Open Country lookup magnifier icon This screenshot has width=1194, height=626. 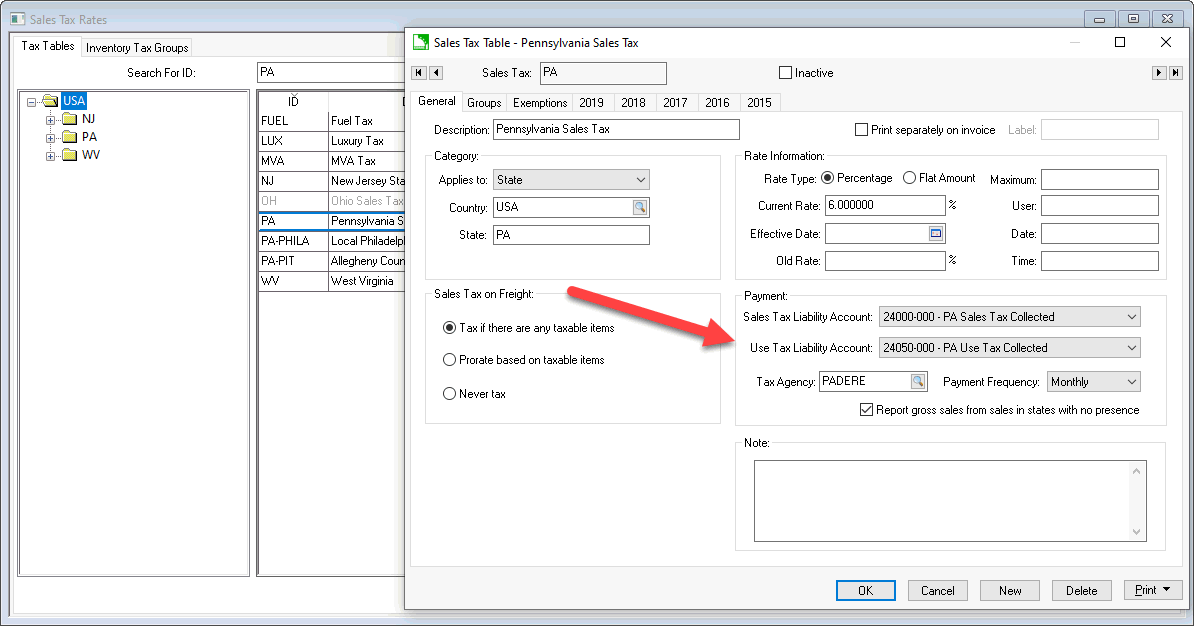tap(639, 208)
